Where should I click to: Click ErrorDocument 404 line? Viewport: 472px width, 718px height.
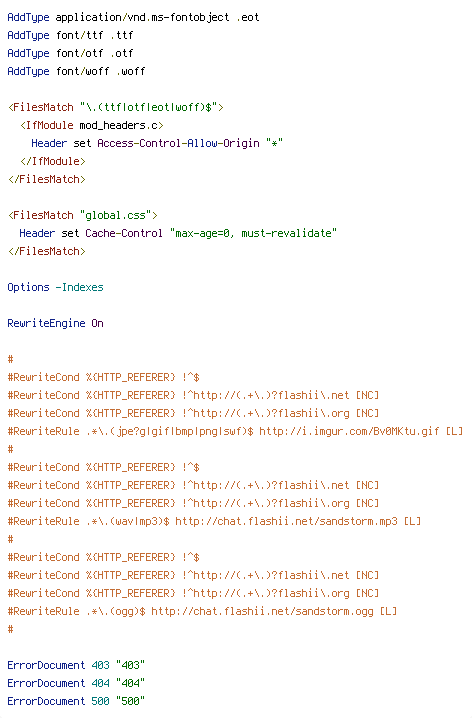coord(76,683)
